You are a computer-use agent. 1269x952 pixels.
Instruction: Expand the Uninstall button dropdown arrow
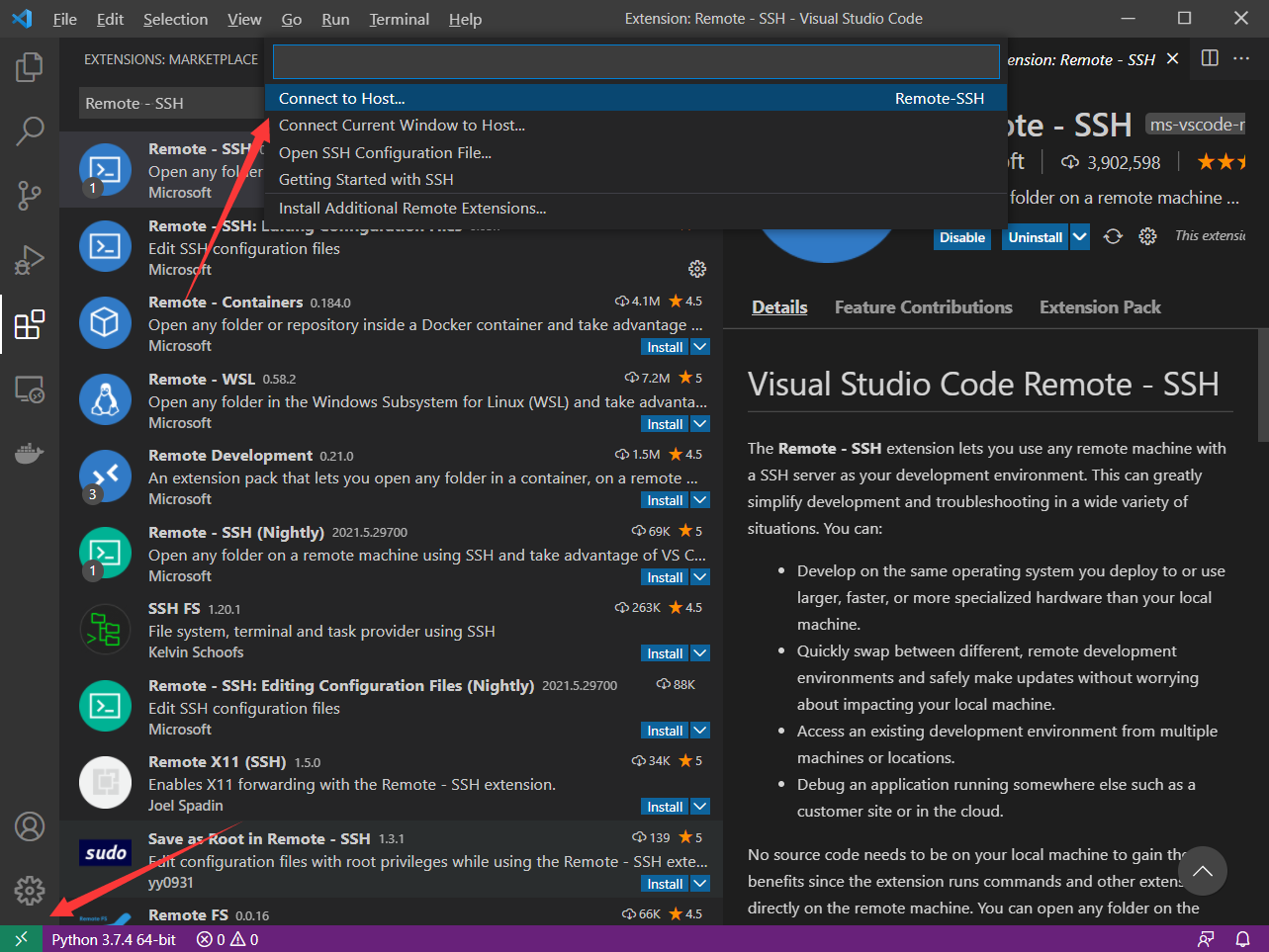click(1078, 237)
